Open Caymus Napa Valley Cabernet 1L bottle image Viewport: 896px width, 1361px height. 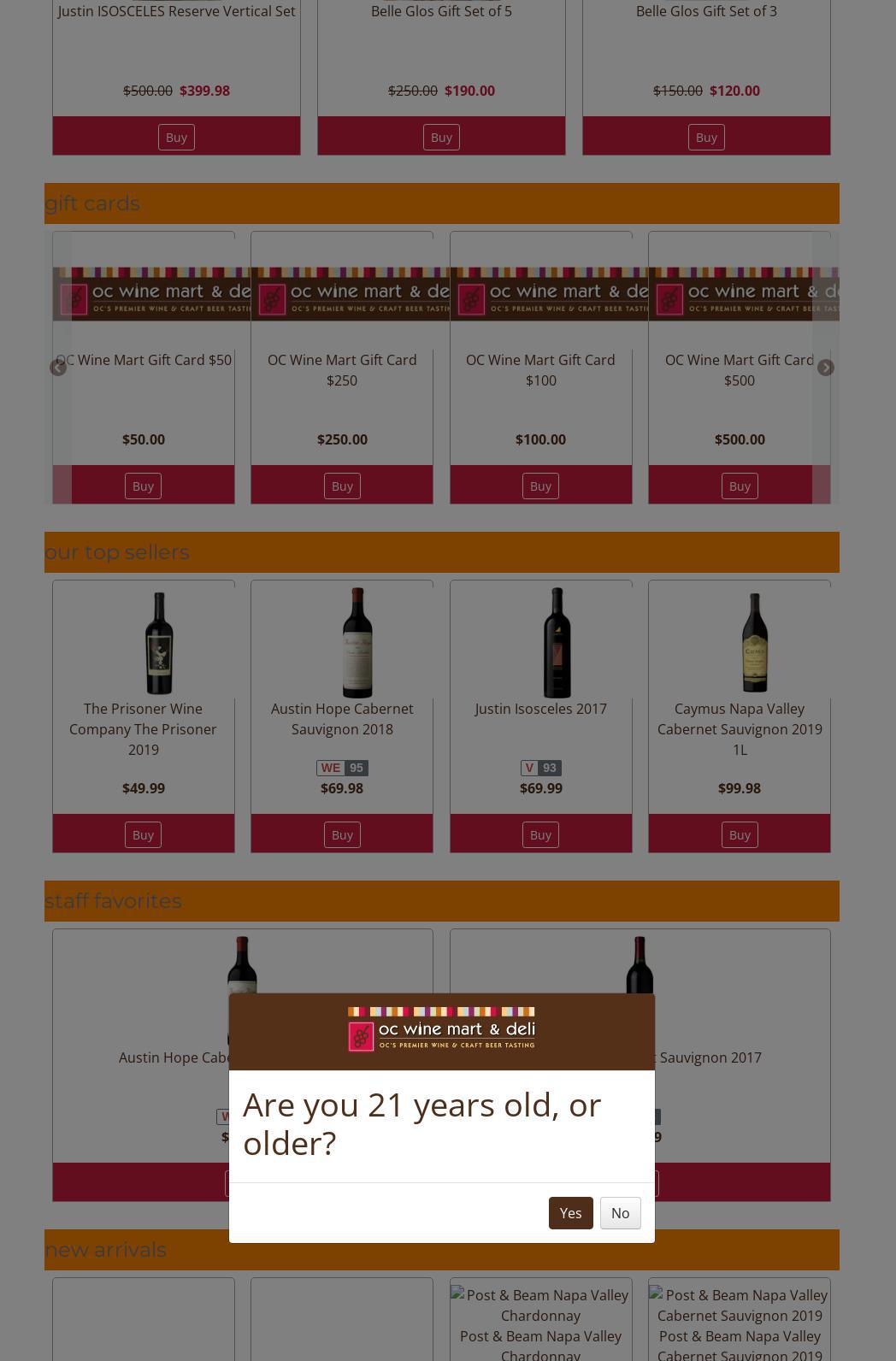click(x=755, y=643)
